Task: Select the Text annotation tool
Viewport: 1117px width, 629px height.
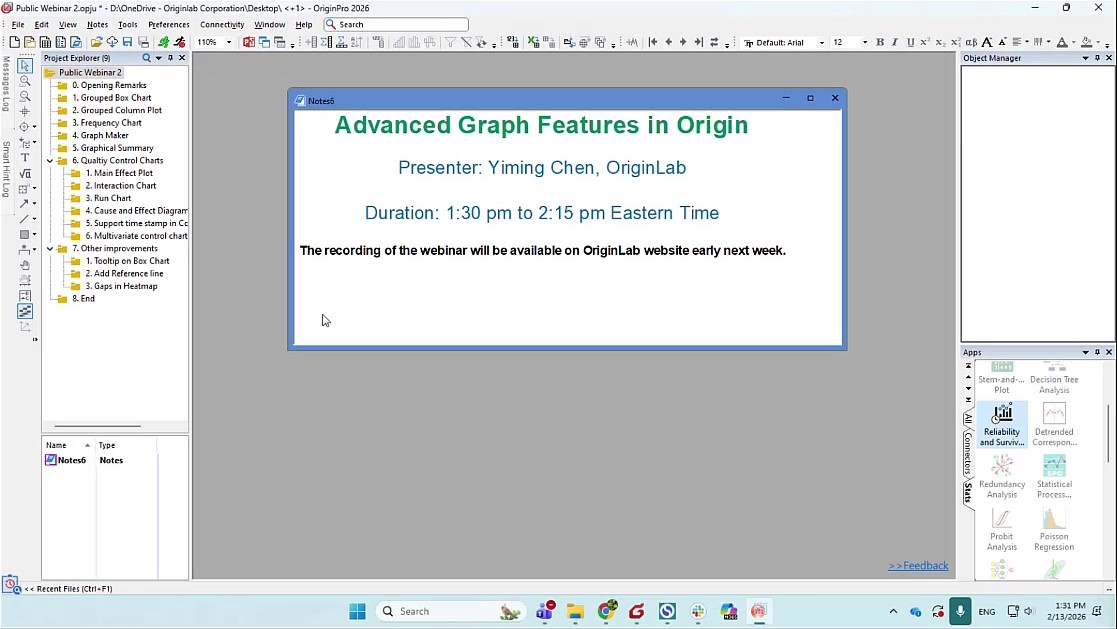Action: coord(25,156)
